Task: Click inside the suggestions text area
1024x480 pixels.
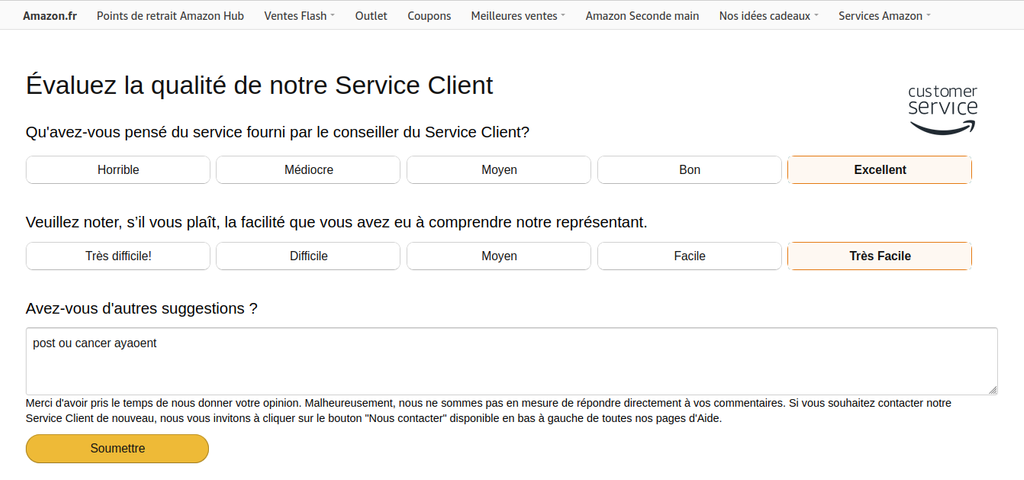Action: click(511, 361)
